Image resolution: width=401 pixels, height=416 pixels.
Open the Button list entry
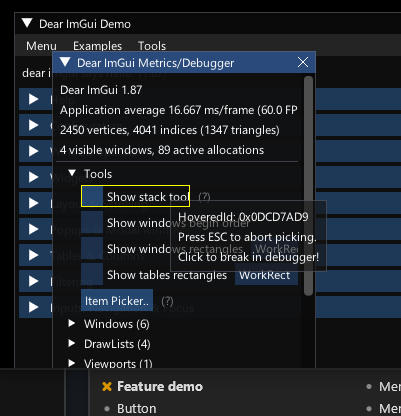[x=137, y=408]
